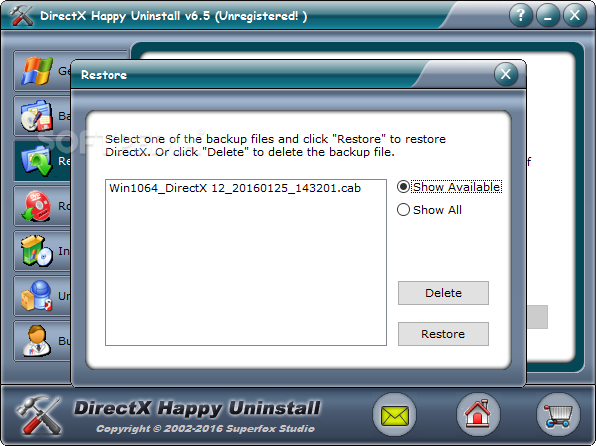The width and height of the screenshot is (596, 446).
Task: Open the Windows flag sidebar icon
Action: 37,71
